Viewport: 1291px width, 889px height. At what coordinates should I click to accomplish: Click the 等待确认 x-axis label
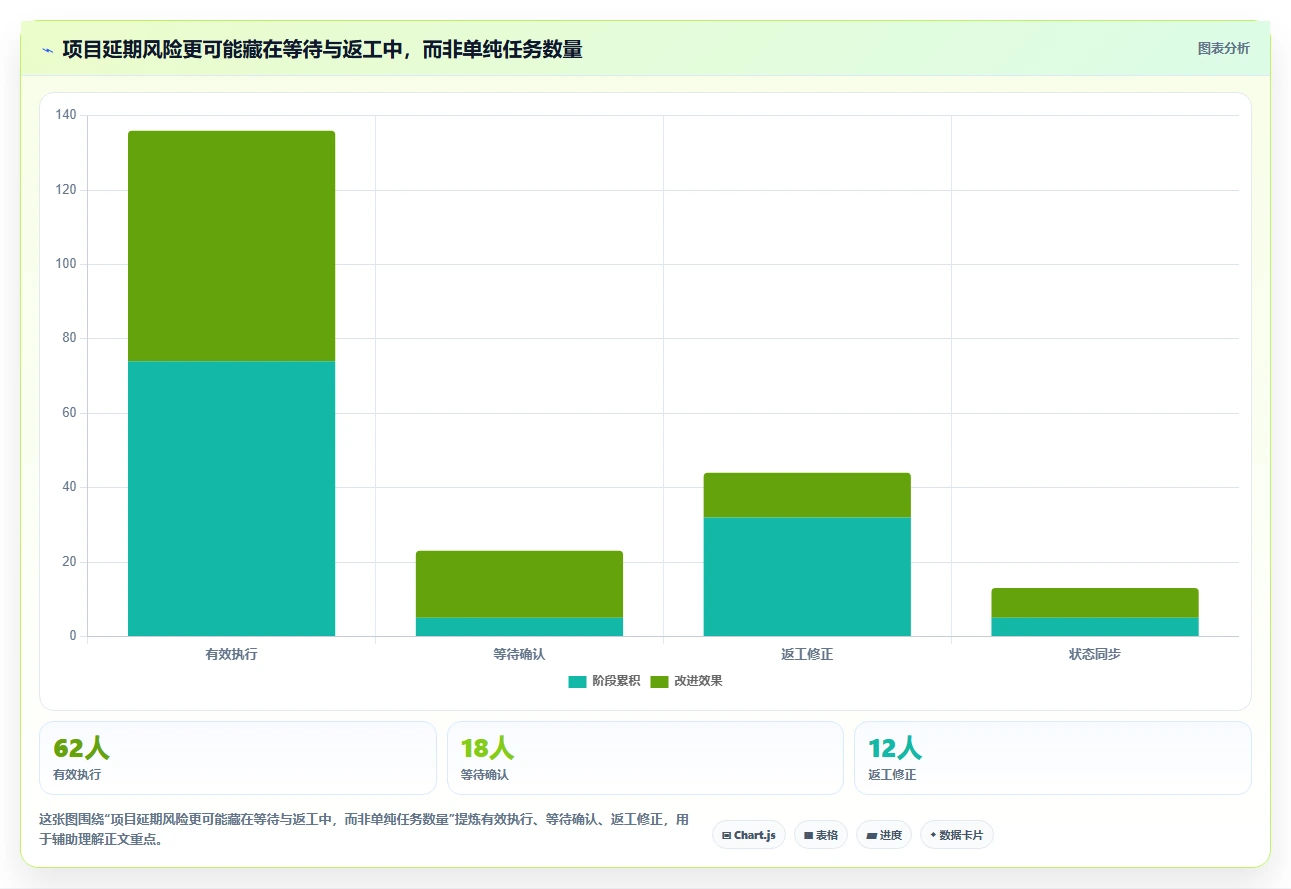(x=519, y=655)
